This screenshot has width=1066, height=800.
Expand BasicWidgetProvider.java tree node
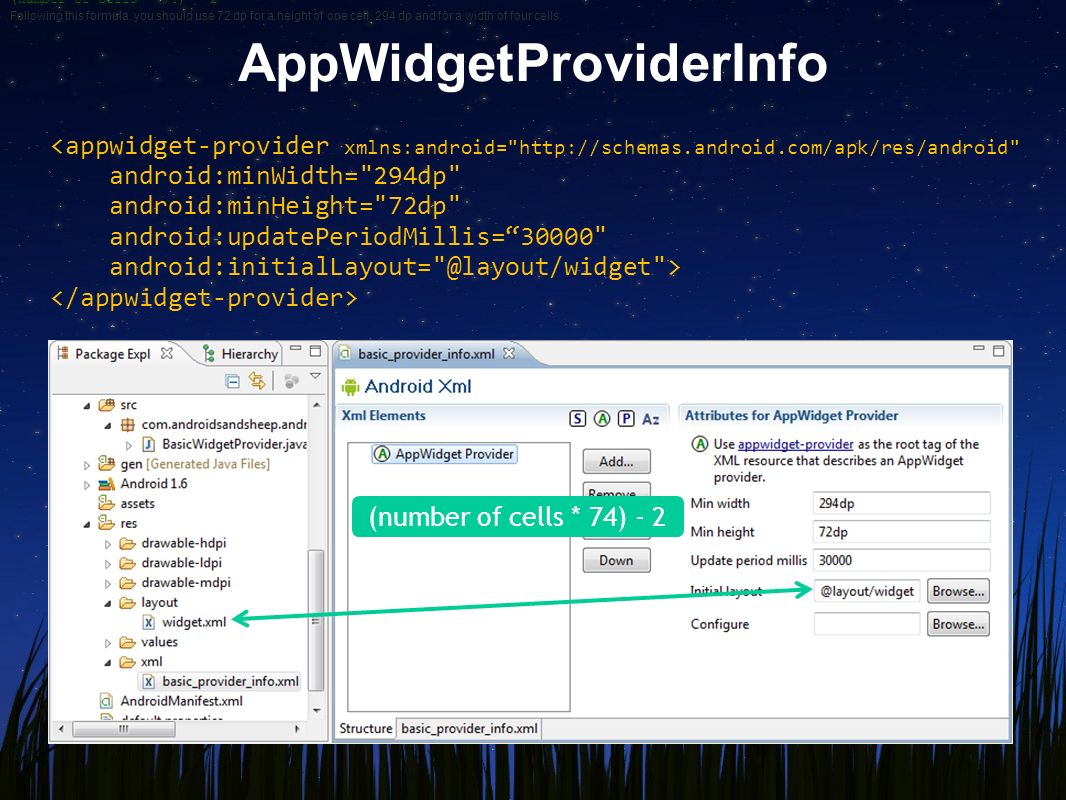click(128, 445)
